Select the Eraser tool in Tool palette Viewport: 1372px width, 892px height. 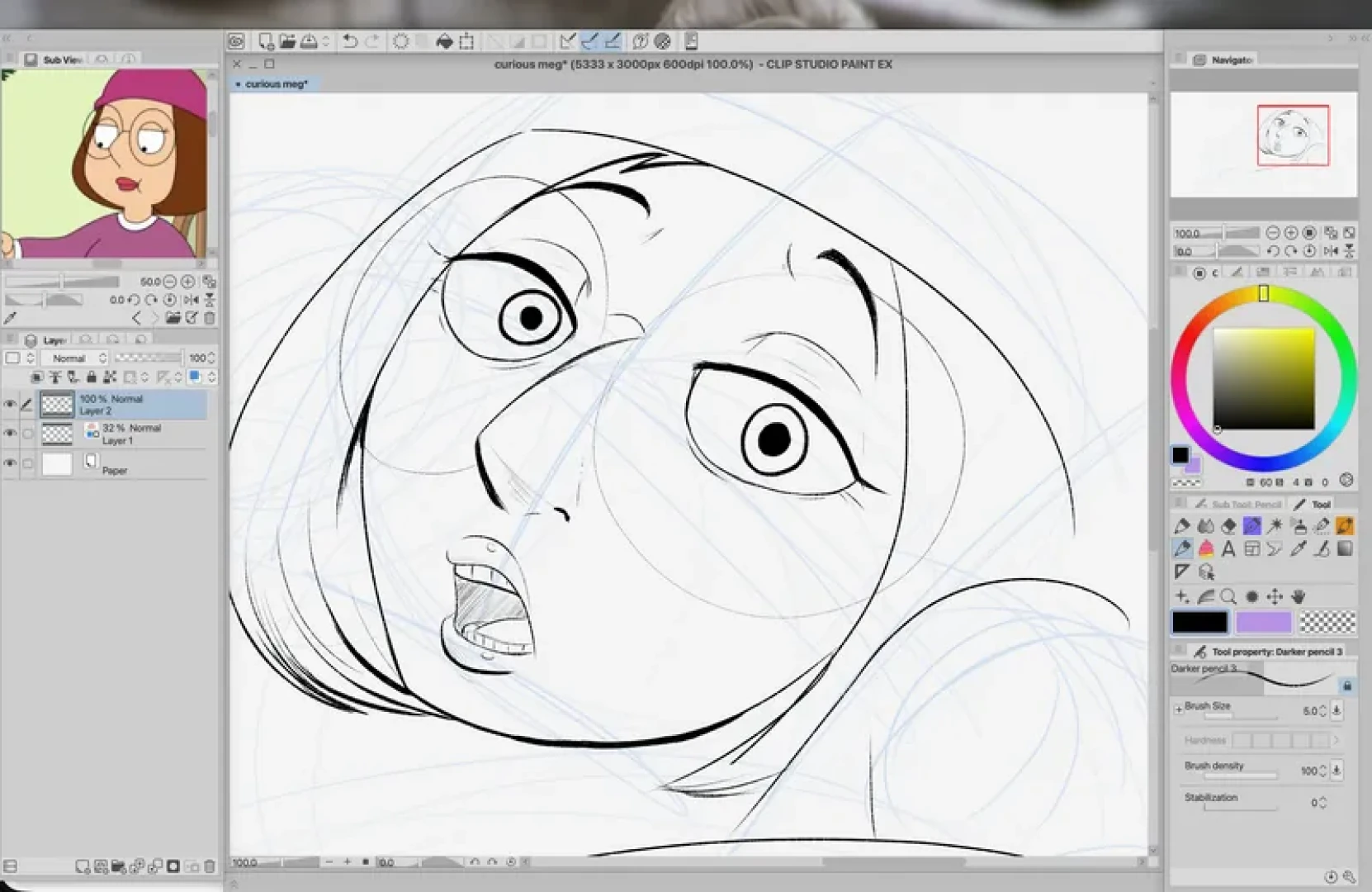[1228, 525]
